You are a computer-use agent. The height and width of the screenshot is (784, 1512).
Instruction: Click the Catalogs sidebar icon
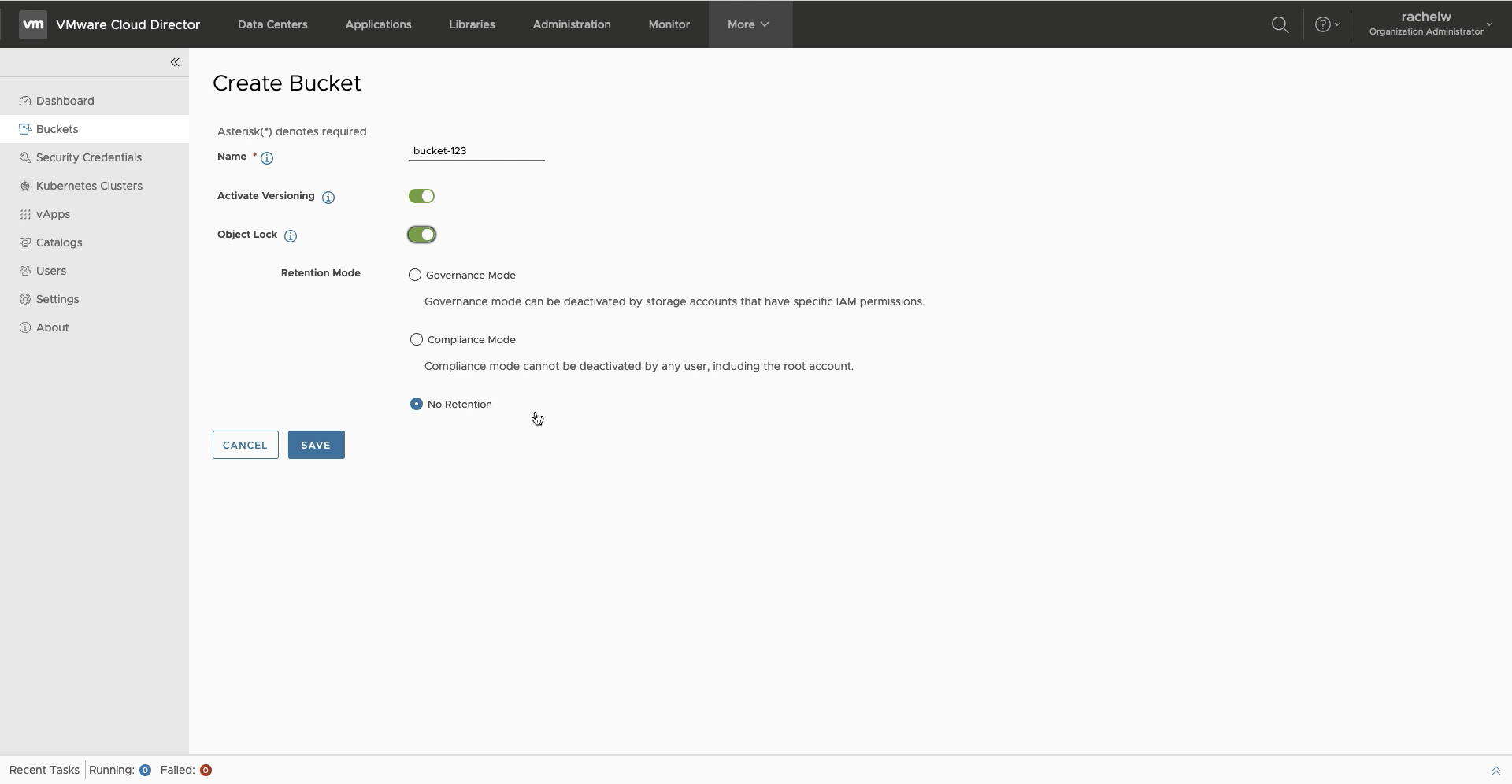[25, 242]
